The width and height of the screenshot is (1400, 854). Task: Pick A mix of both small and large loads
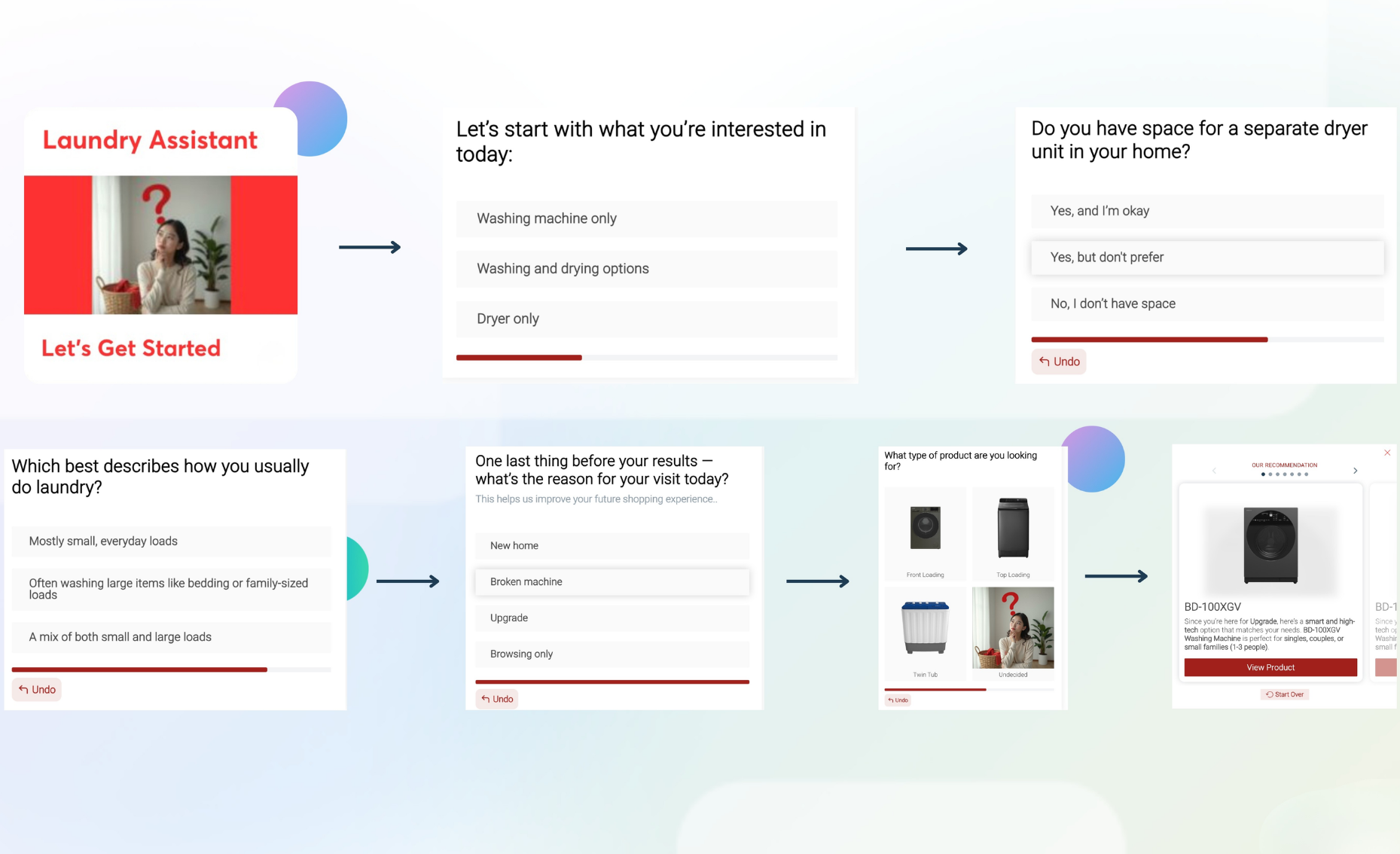172,637
